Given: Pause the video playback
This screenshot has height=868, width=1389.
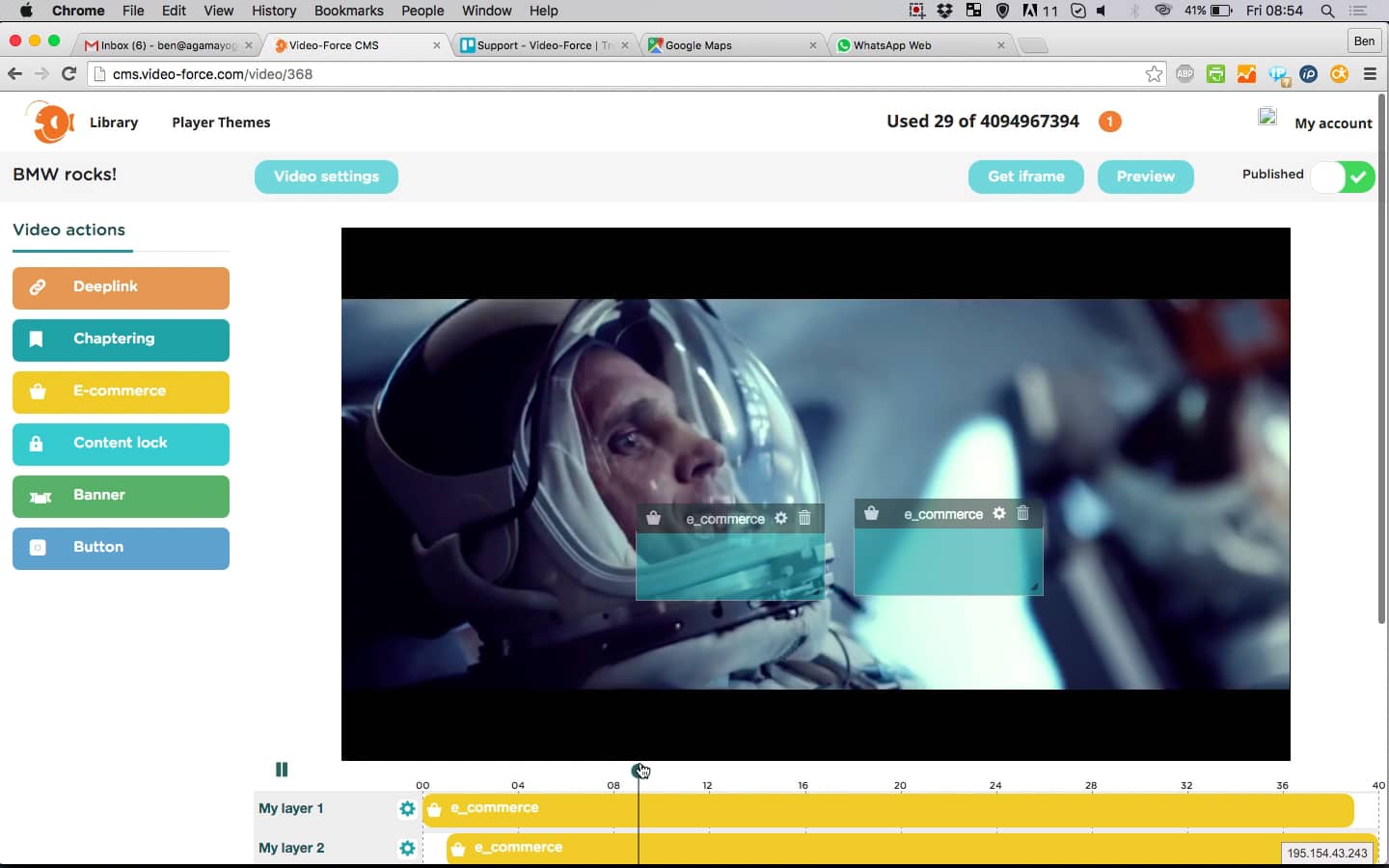Looking at the screenshot, I should click(282, 769).
